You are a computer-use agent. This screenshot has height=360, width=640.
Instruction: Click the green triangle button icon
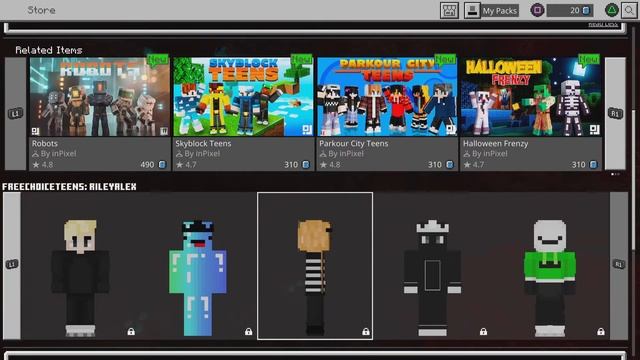(x=611, y=10)
